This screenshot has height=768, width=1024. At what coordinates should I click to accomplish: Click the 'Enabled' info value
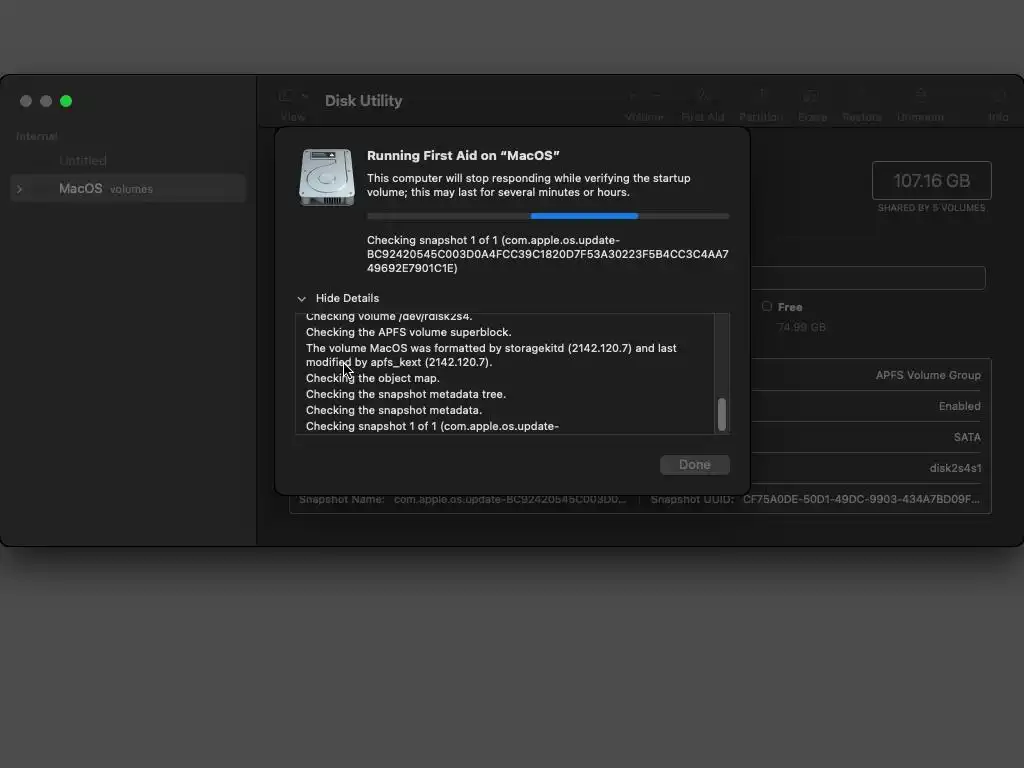959,406
